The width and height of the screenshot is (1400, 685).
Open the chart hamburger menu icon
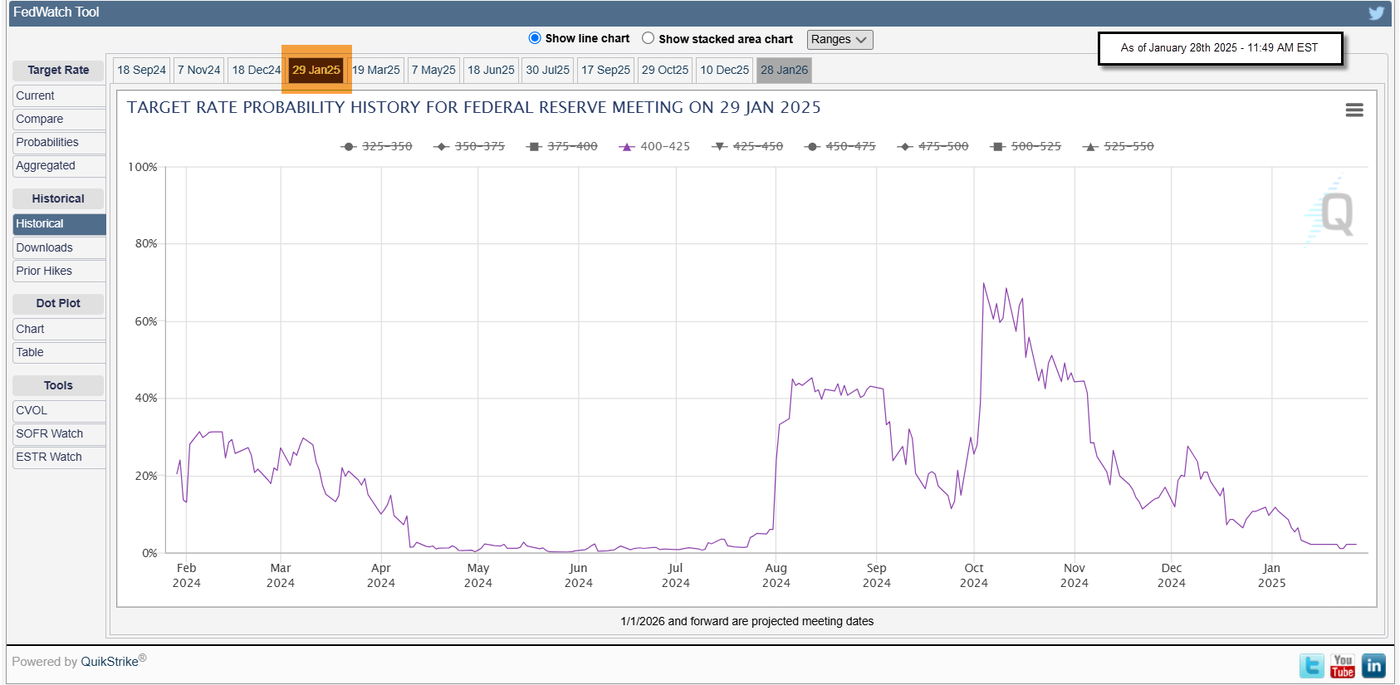[1354, 110]
